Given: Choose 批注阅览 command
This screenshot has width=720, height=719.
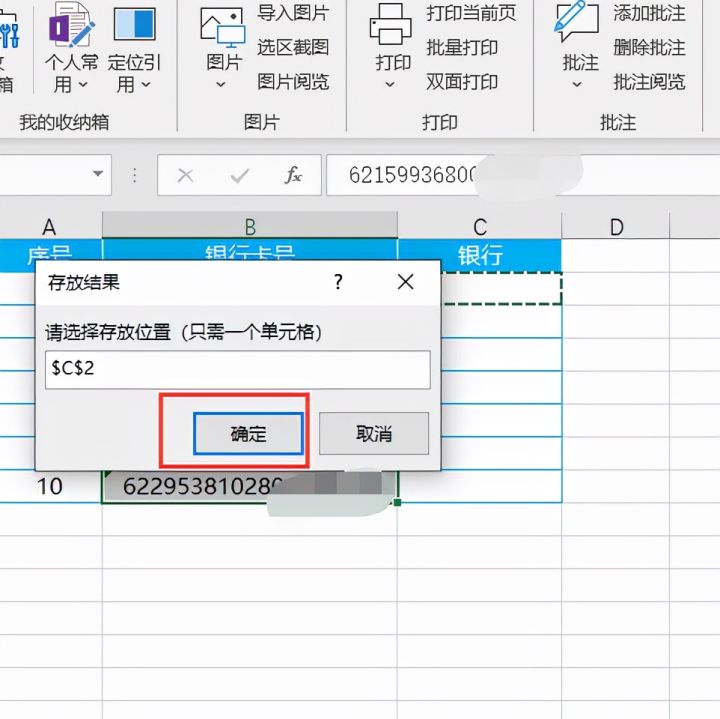Looking at the screenshot, I should coord(649,82).
